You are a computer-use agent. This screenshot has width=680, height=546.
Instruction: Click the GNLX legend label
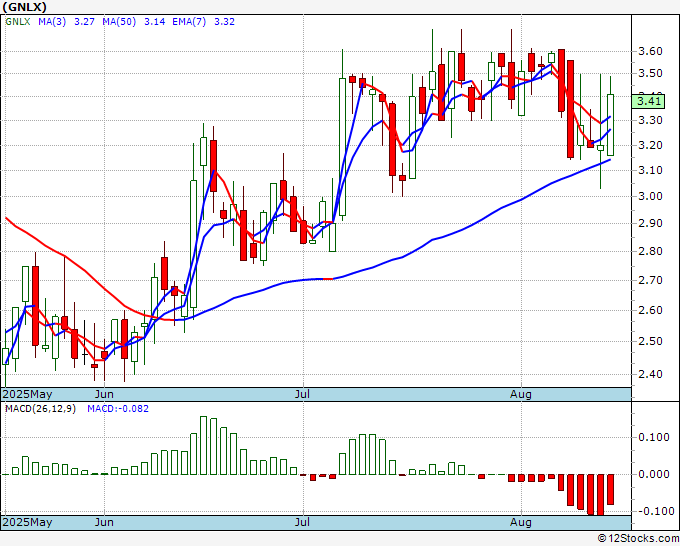click(17, 22)
